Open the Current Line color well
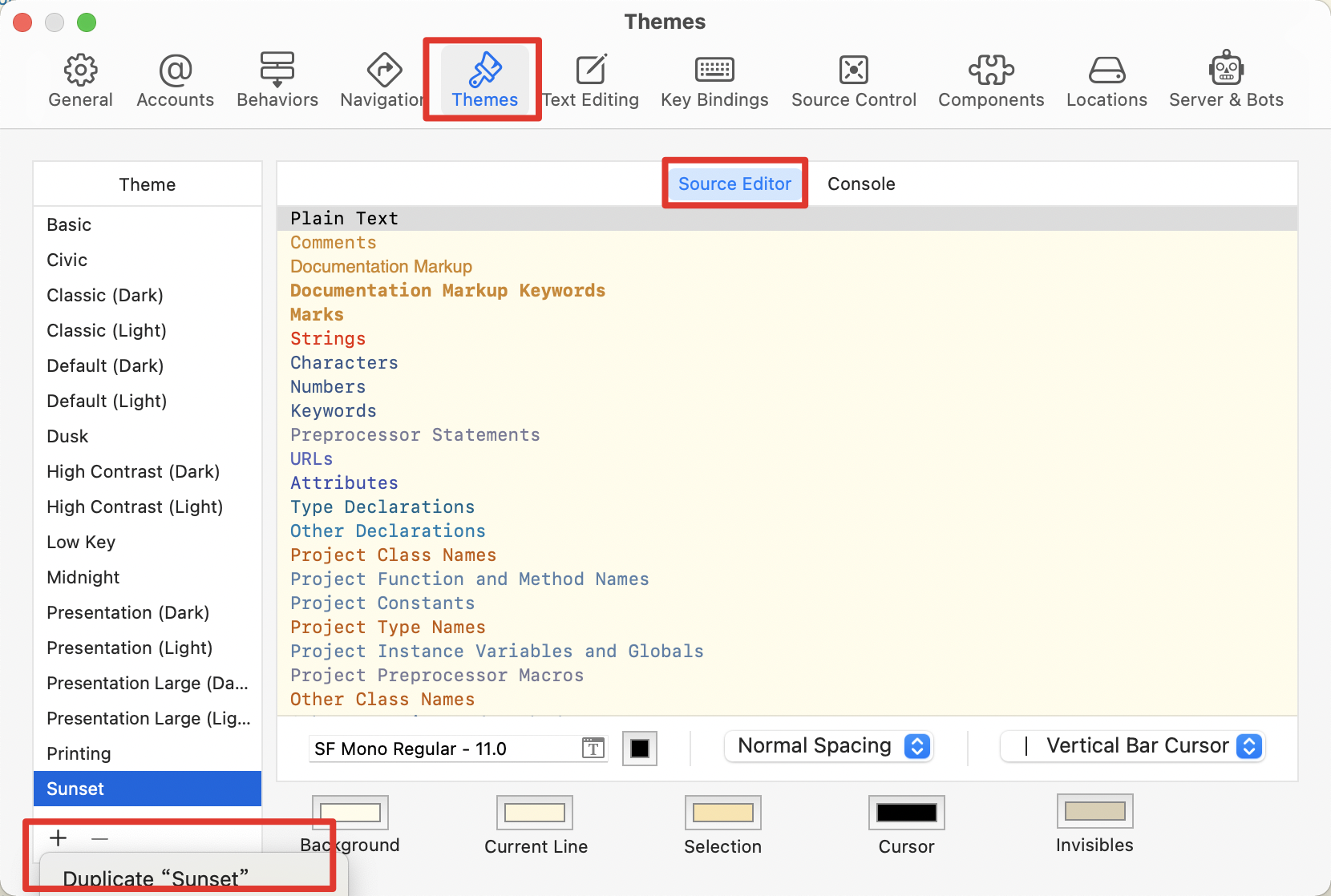Viewport: 1331px width, 896px height. coord(535,813)
